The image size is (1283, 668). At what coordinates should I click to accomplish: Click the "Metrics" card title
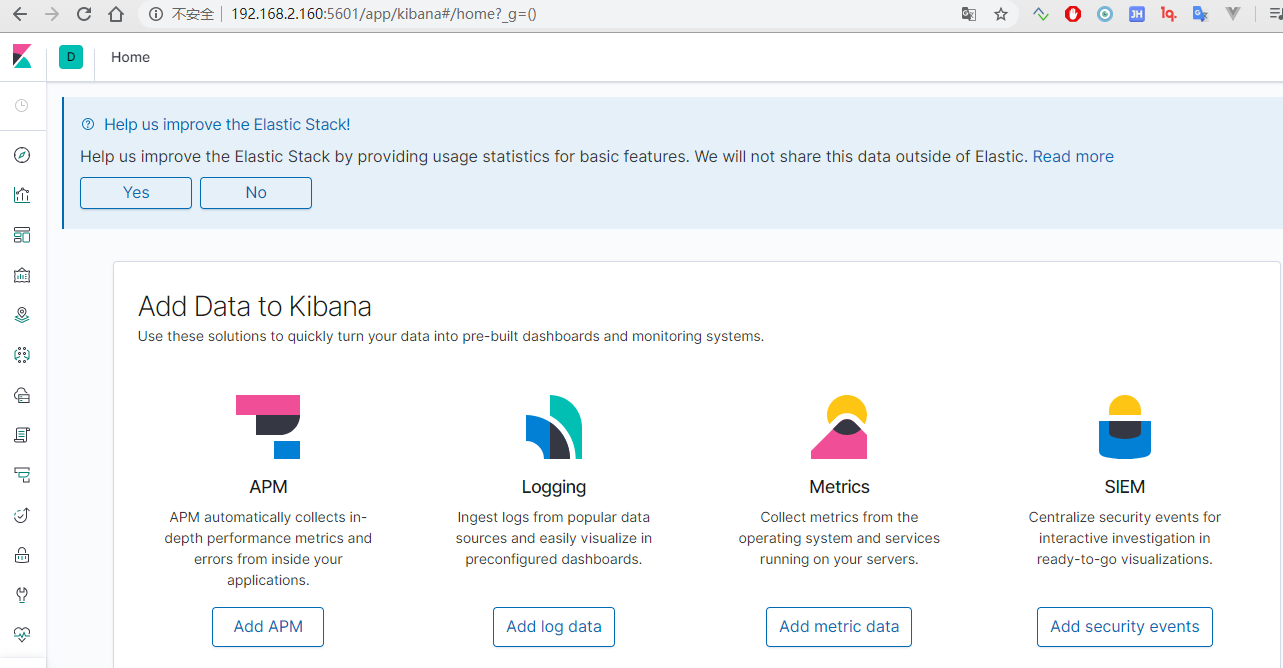(839, 487)
